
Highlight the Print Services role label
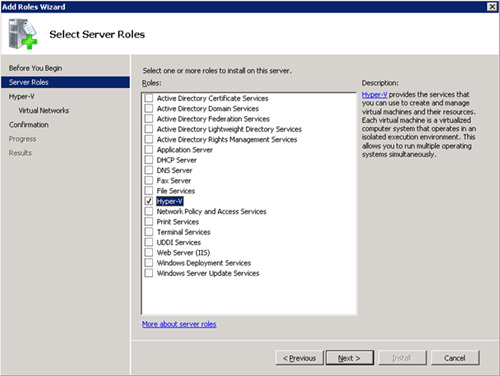pyautogui.click(x=178, y=222)
